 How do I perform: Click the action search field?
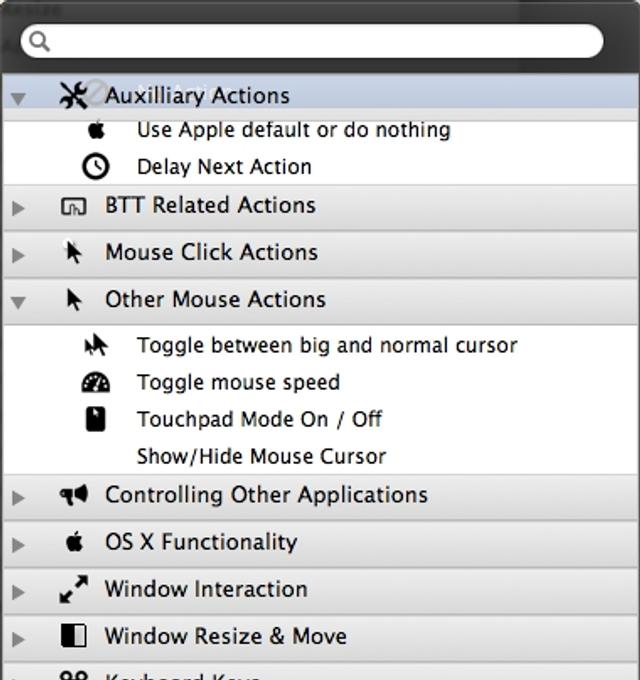pos(320,41)
